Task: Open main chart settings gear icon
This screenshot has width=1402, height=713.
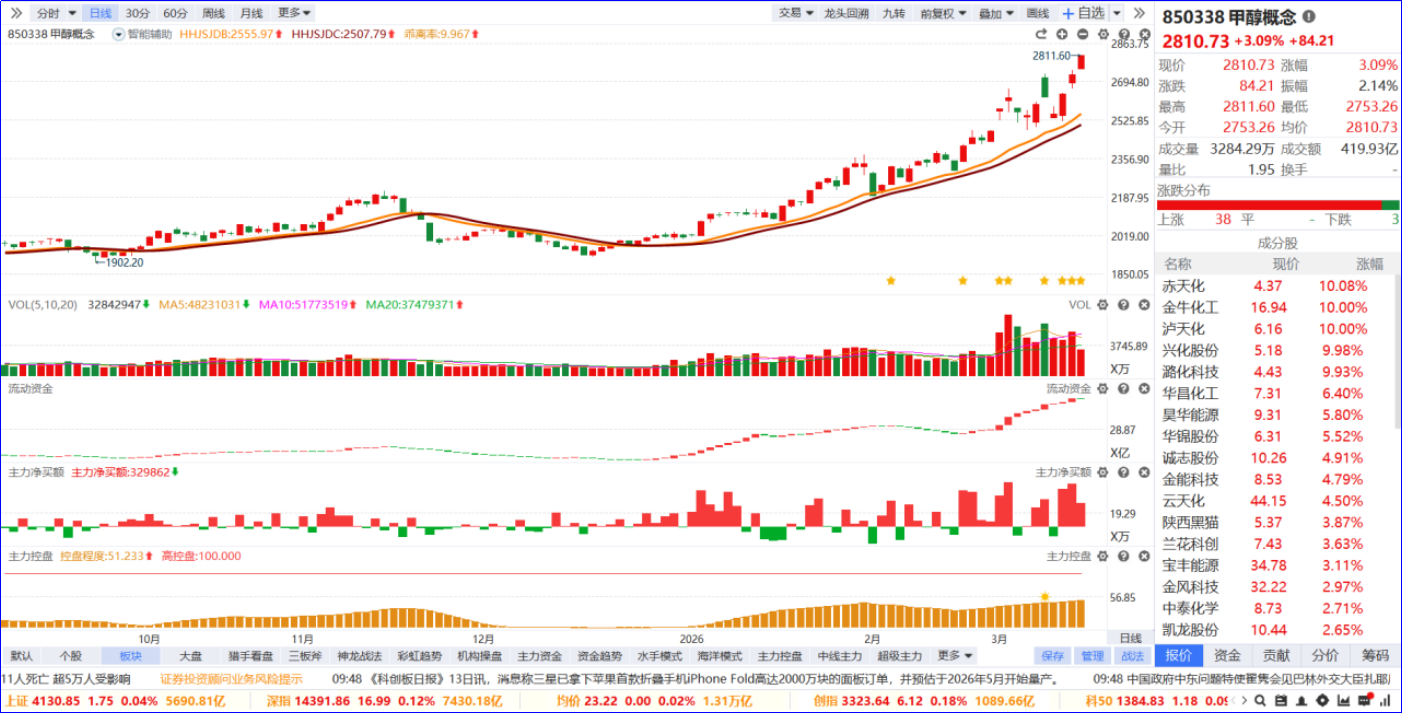Action: [1102, 34]
